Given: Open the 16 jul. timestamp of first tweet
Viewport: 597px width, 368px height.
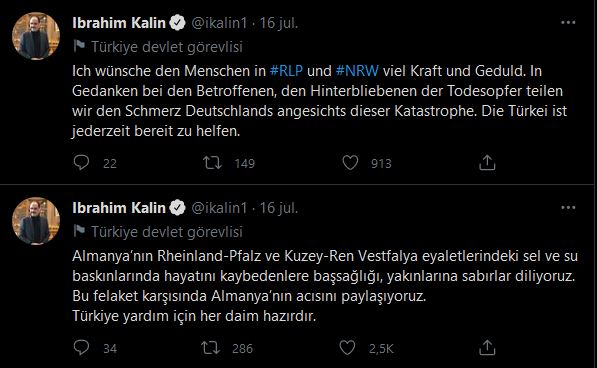Looking at the screenshot, I should [279, 23].
